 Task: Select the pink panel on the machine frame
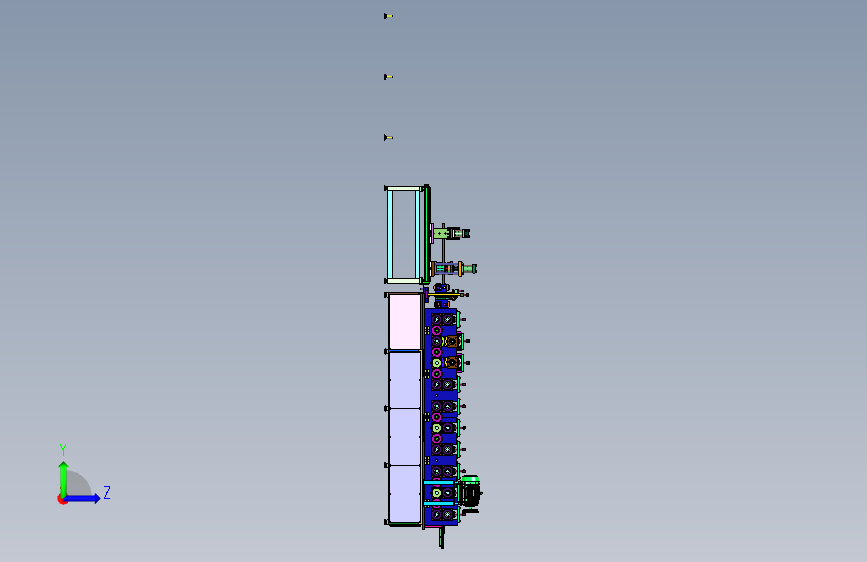[405, 321]
